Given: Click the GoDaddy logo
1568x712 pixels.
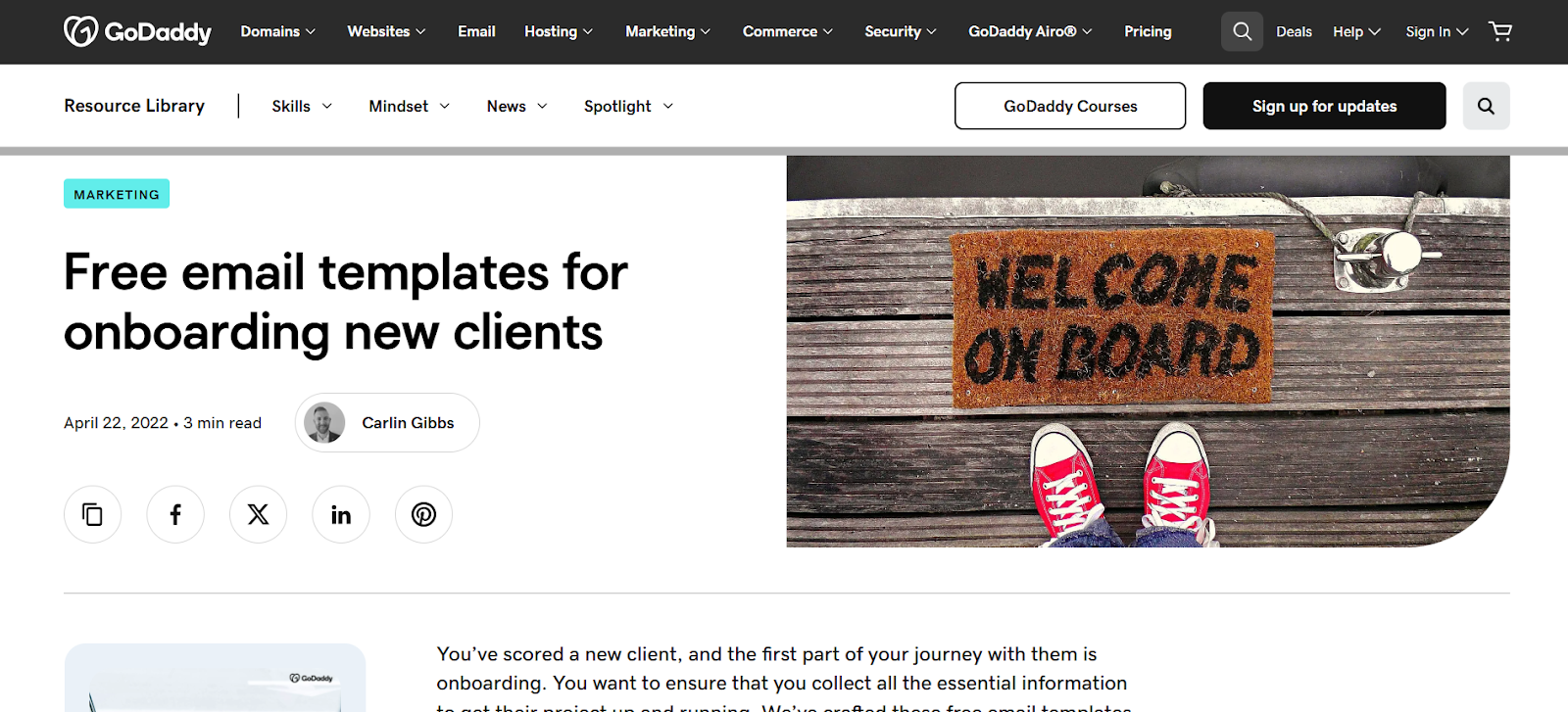Looking at the screenshot, I should (x=137, y=30).
